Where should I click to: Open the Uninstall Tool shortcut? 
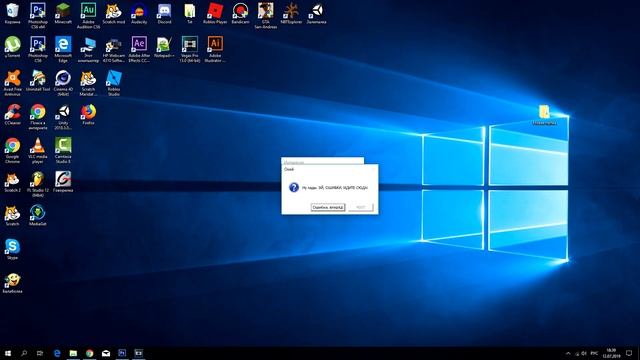tap(38, 80)
